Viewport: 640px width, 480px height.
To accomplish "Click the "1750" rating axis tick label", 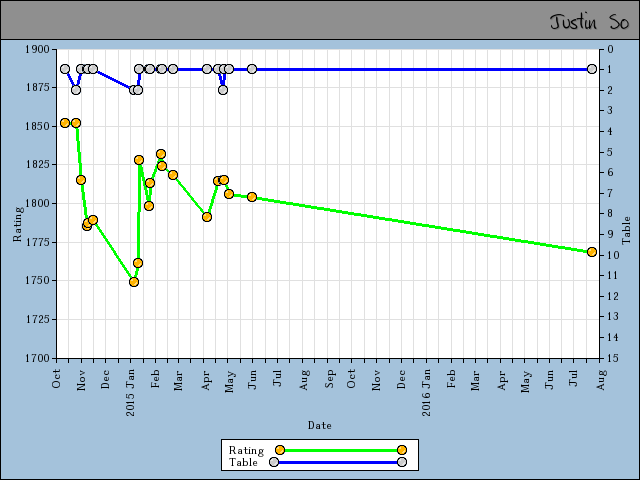I will [37, 280].
